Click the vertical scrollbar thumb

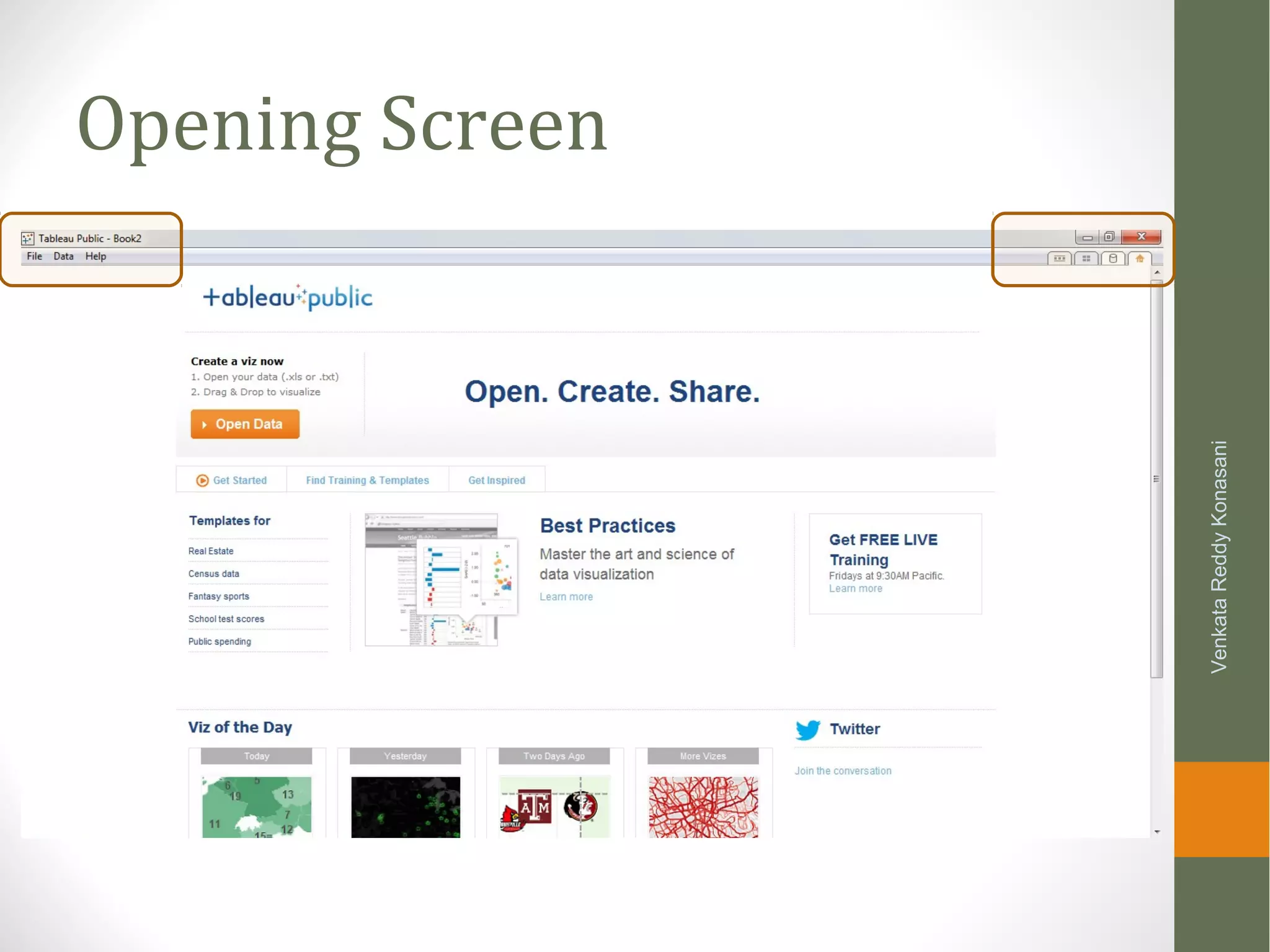pyautogui.click(x=1157, y=479)
